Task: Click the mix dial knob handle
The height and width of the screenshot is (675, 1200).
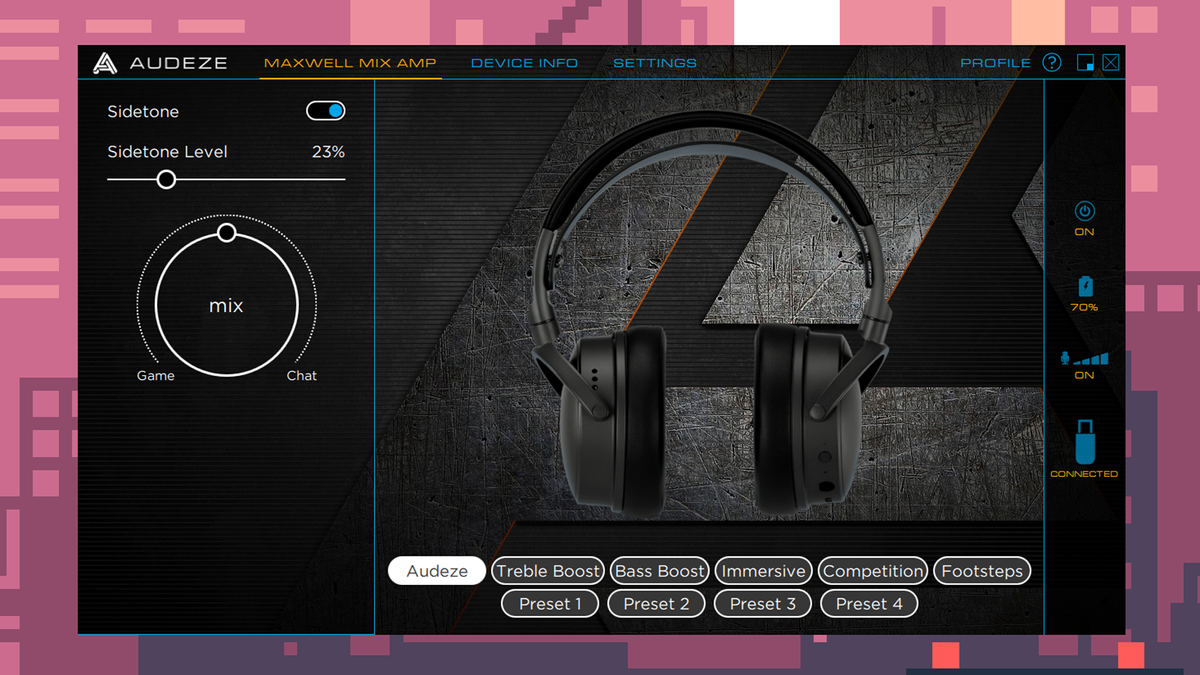Action: pyautogui.click(x=227, y=233)
